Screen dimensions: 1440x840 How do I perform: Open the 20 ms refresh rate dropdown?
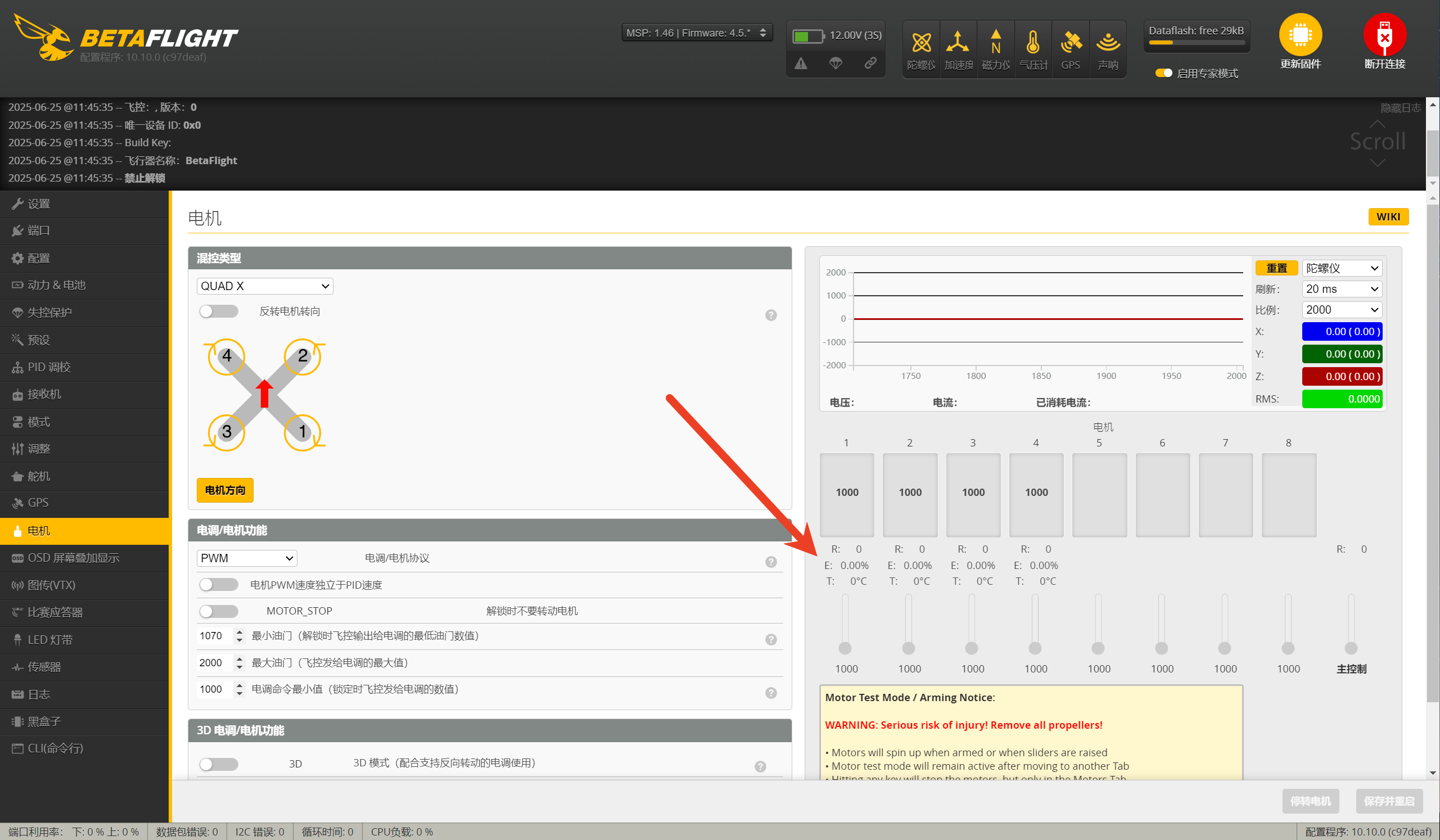(x=1342, y=289)
